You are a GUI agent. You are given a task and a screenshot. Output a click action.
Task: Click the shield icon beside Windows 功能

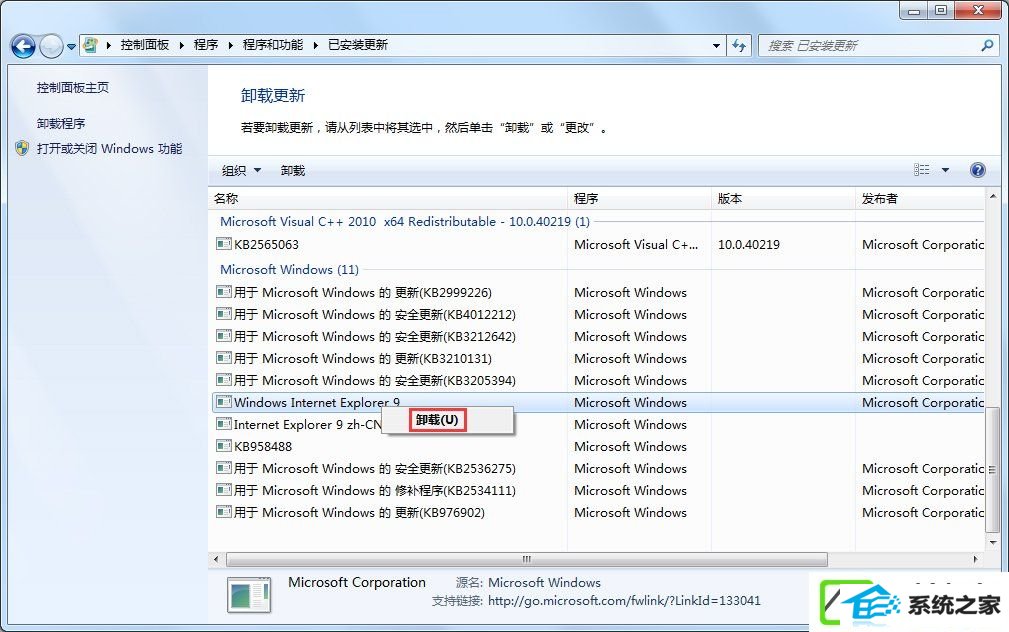coord(23,149)
